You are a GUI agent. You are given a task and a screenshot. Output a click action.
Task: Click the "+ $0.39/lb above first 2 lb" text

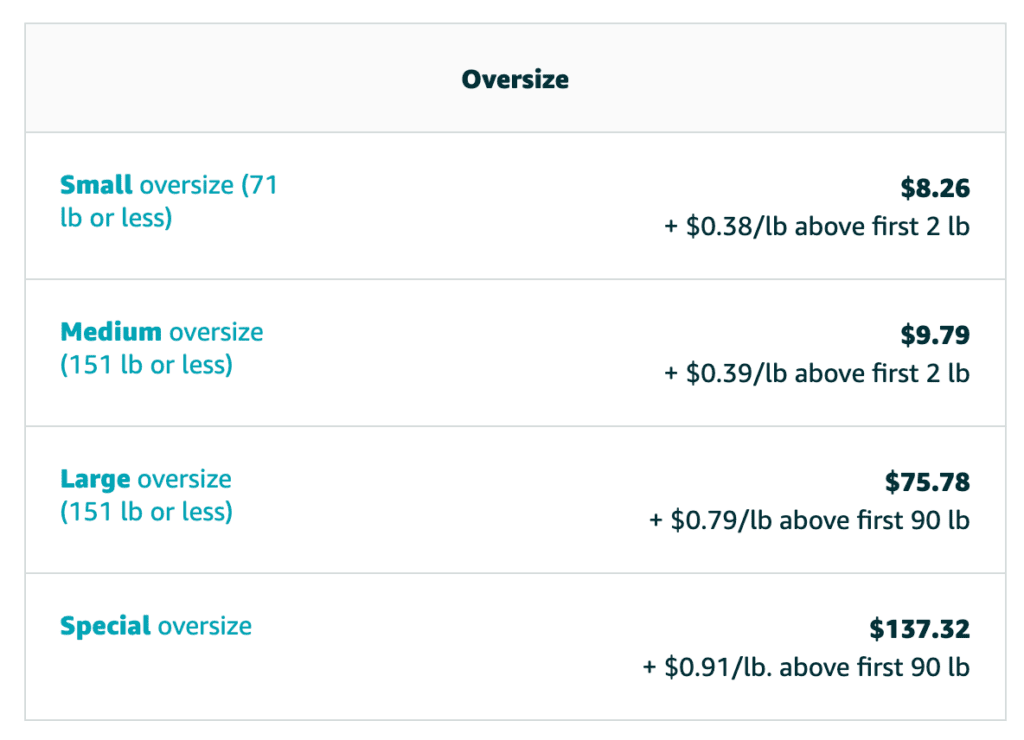coord(817,373)
